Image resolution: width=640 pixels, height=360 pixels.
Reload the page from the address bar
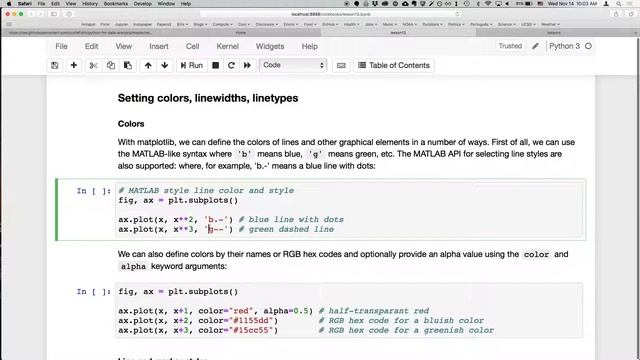coord(457,14)
